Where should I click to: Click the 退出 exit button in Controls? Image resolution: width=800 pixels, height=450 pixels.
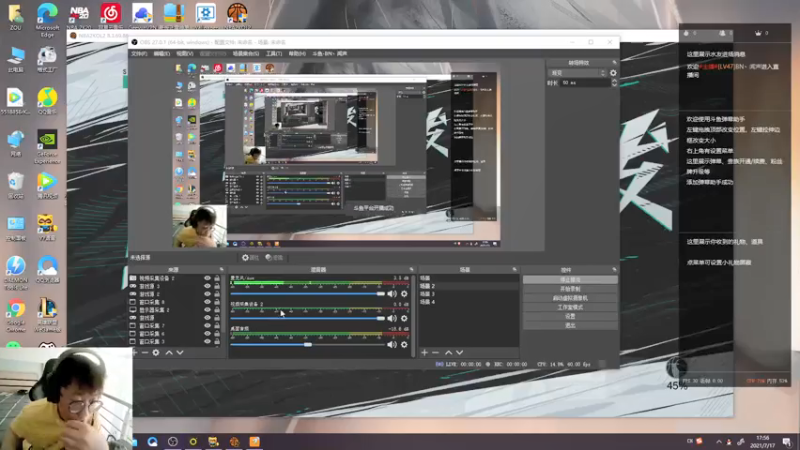click(x=570, y=325)
